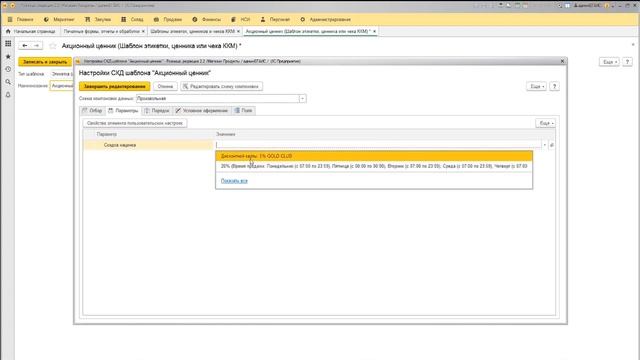The image size is (640, 360).
Task: Expand Схема компоновки данных dropdown arrow
Action: click(302, 98)
